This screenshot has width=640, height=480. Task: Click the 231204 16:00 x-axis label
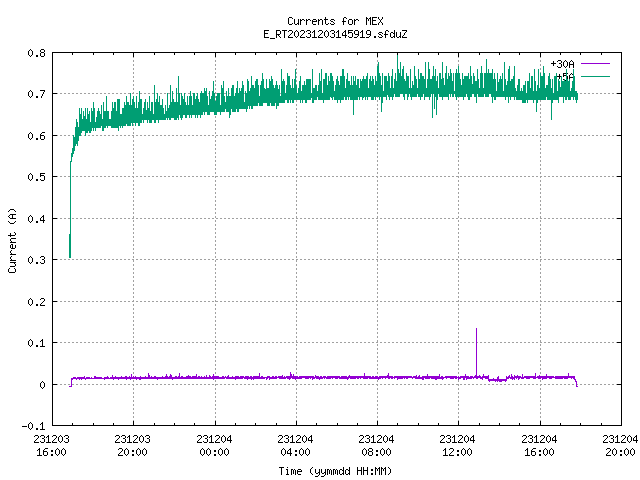click(539, 446)
